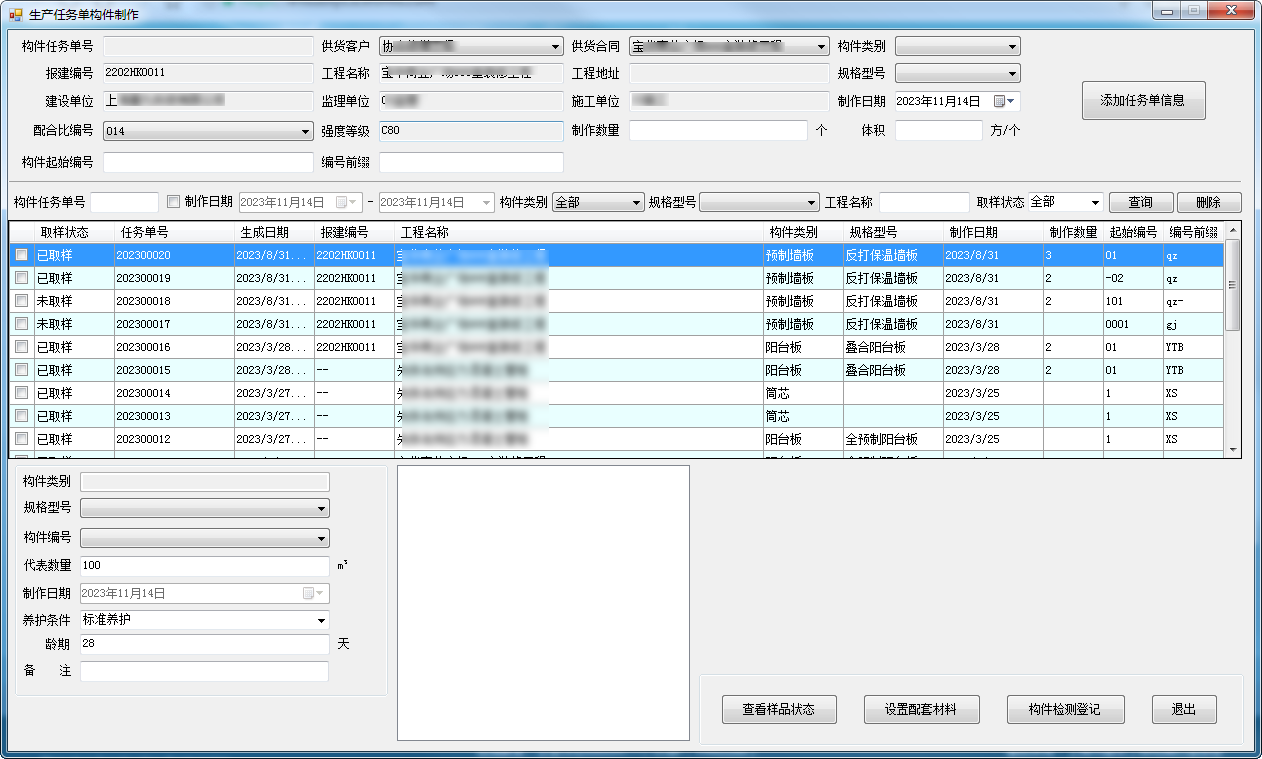Check the box for task 202300020
1262x759 pixels.
click(x=21, y=255)
